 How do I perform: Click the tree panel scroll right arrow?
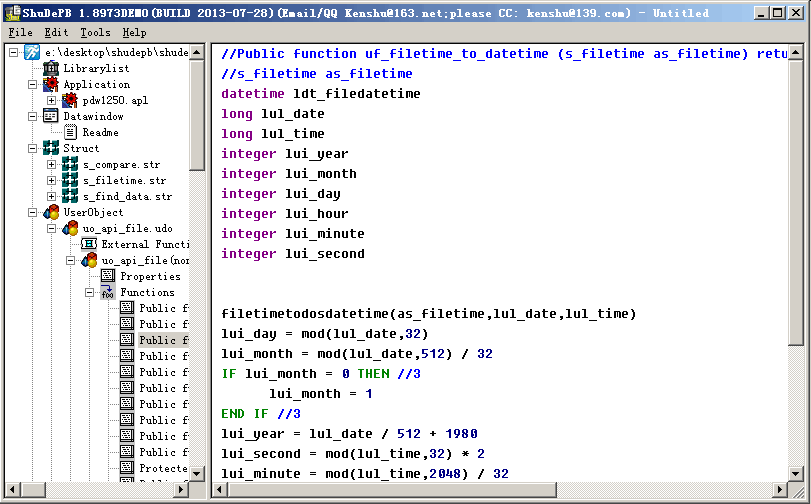pyautogui.click(x=182, y=489)
